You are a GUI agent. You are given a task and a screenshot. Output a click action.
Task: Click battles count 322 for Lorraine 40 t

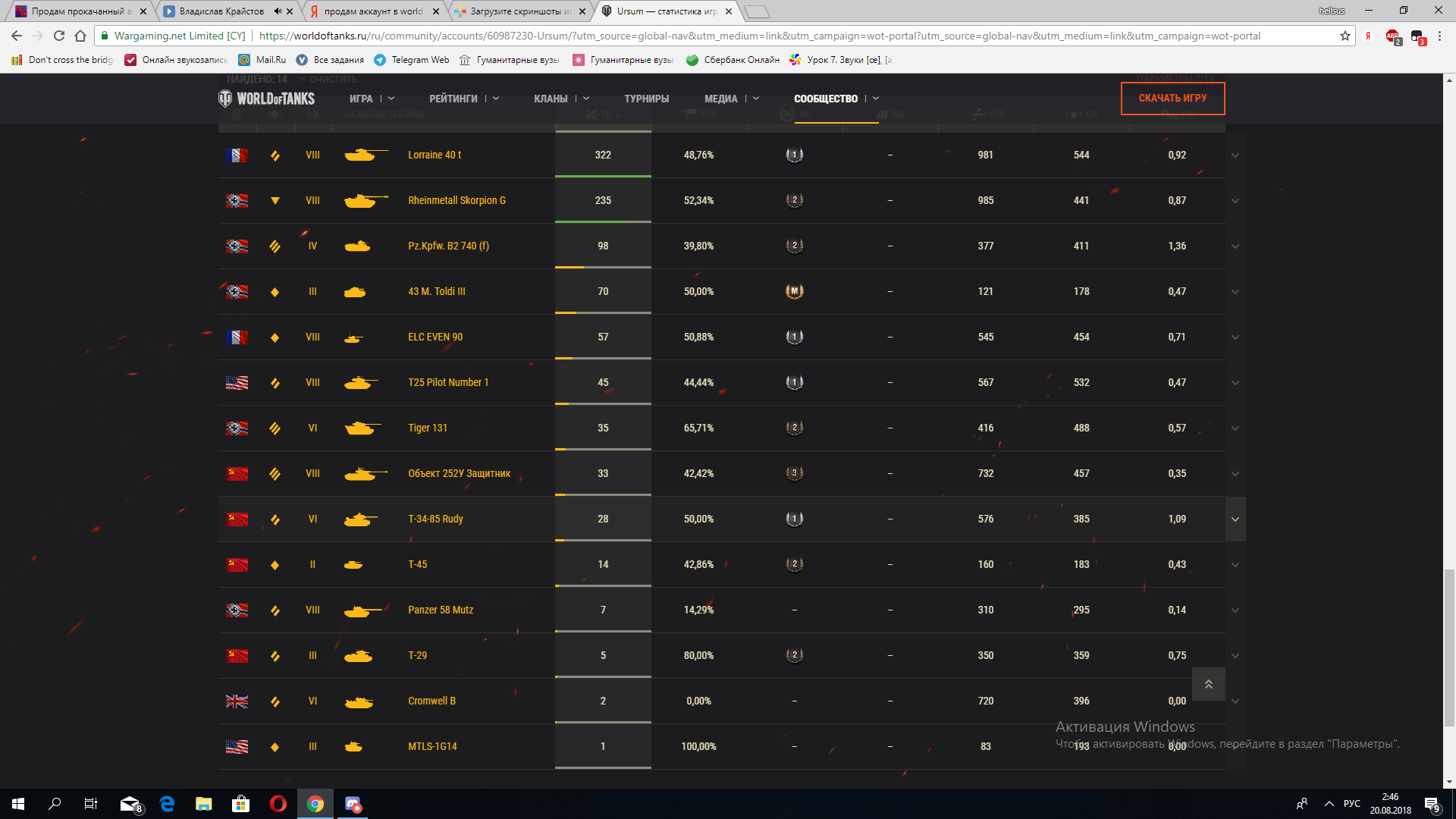coord(603,155)
